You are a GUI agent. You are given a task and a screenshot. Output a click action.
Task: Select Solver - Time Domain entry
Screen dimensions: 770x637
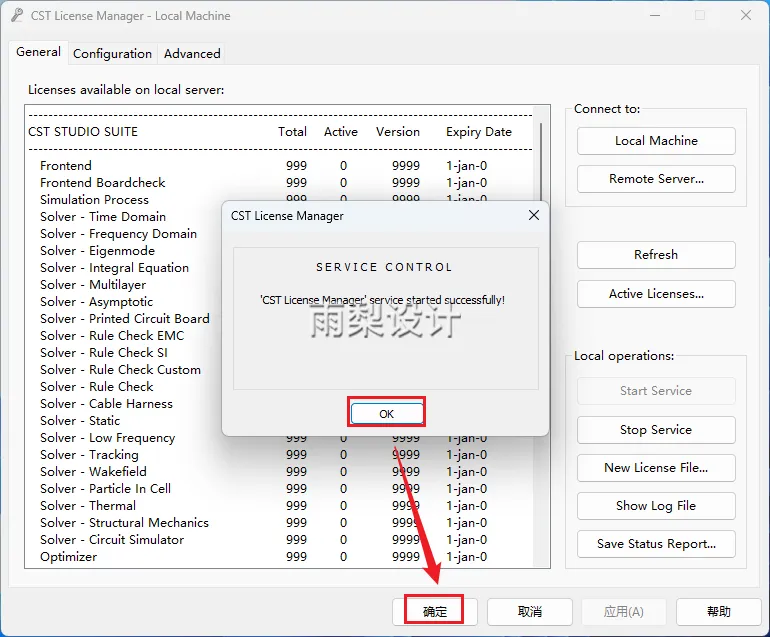point(103,217)
